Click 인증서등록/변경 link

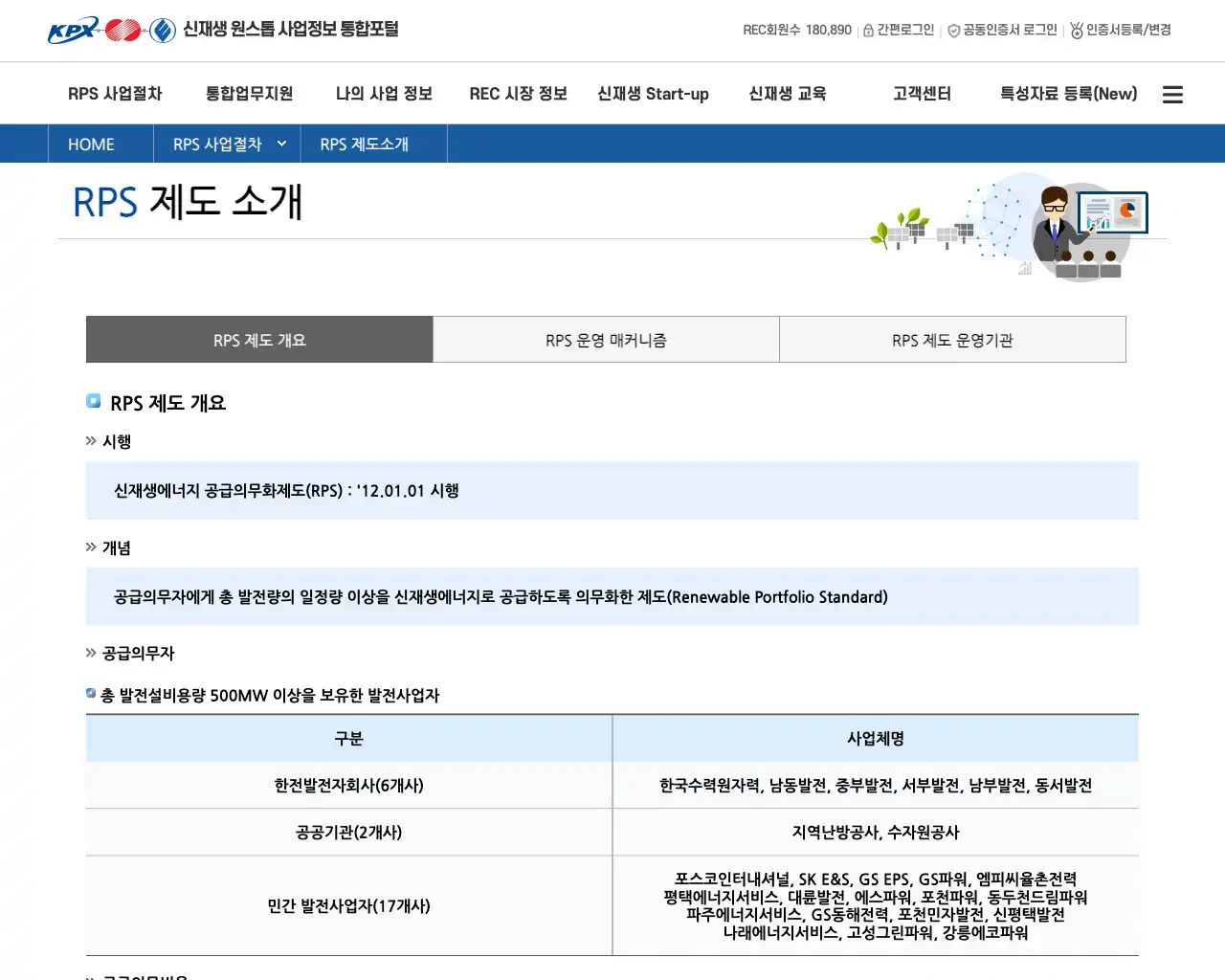pos(1128,31)
